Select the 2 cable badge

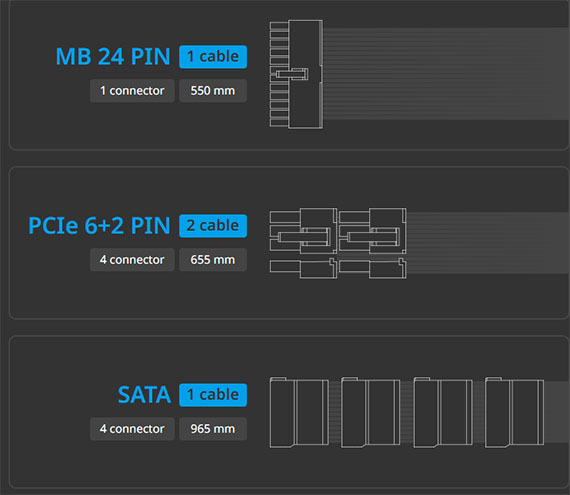tap(213, 226)
